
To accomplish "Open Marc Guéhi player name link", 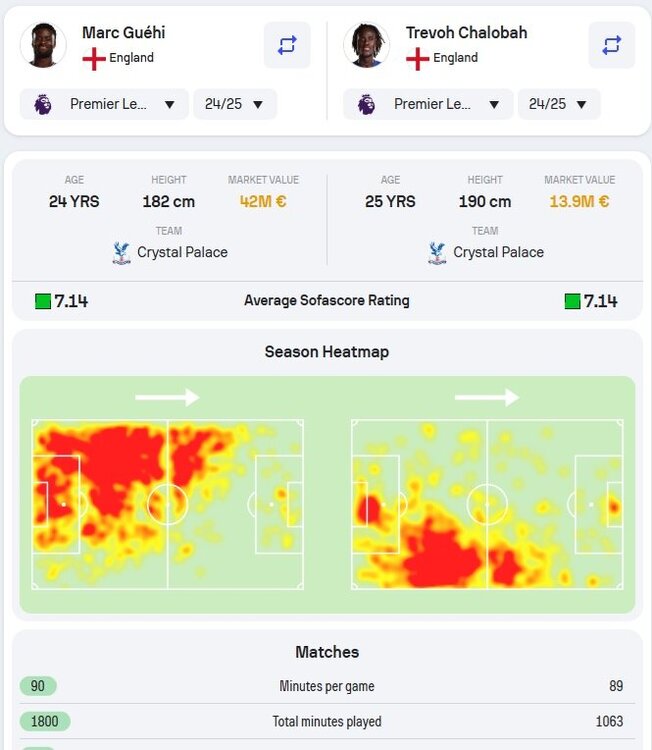I will pyautogui.click(x=123, y=33).
